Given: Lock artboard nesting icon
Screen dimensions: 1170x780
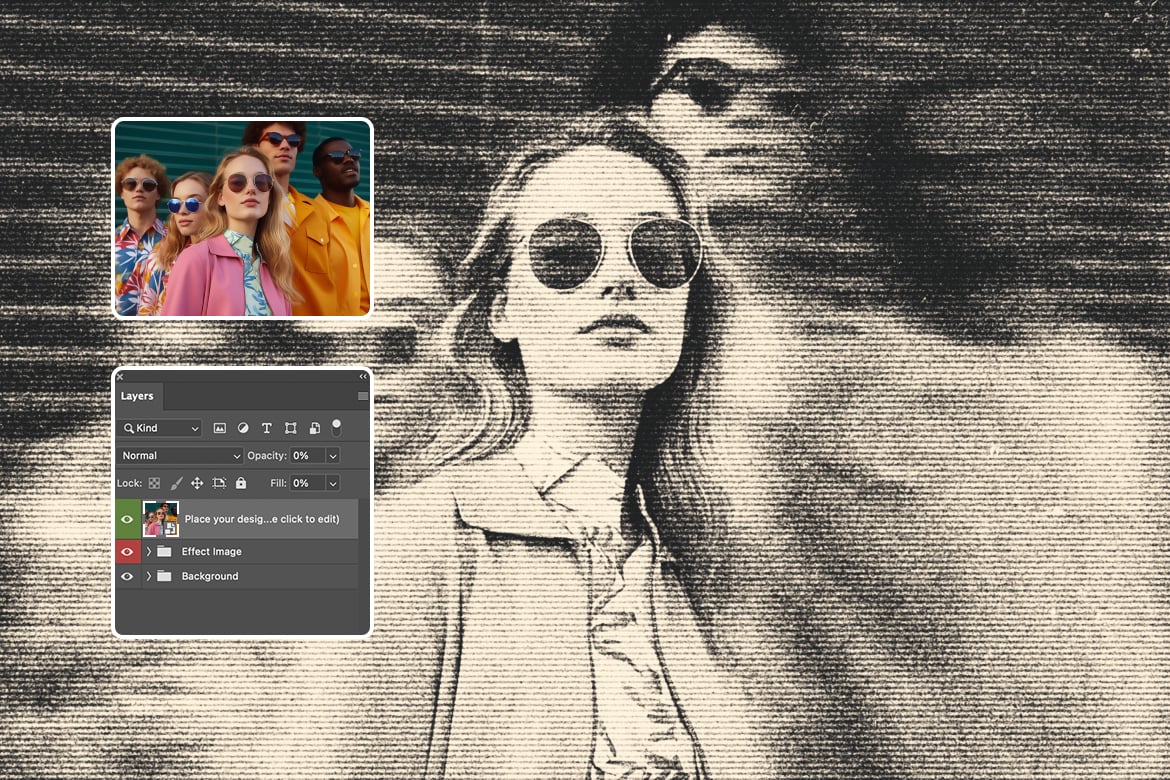Looking at the screenshot, I should pos(219,483).
